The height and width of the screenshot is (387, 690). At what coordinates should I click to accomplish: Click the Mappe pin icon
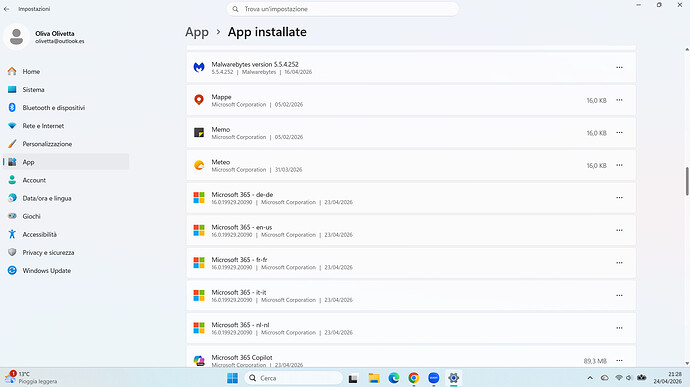(x=199, y=100)
